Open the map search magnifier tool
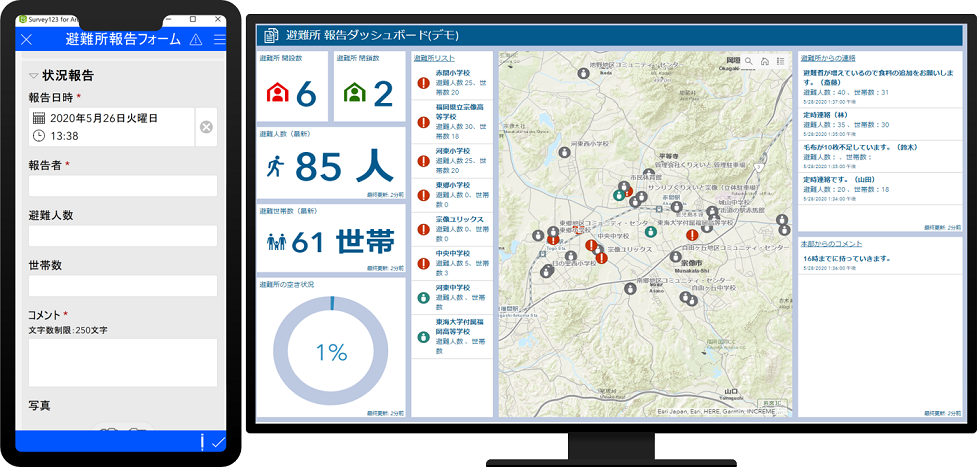The width and height of the screenshot is (977, 467). tap(749, 61)
